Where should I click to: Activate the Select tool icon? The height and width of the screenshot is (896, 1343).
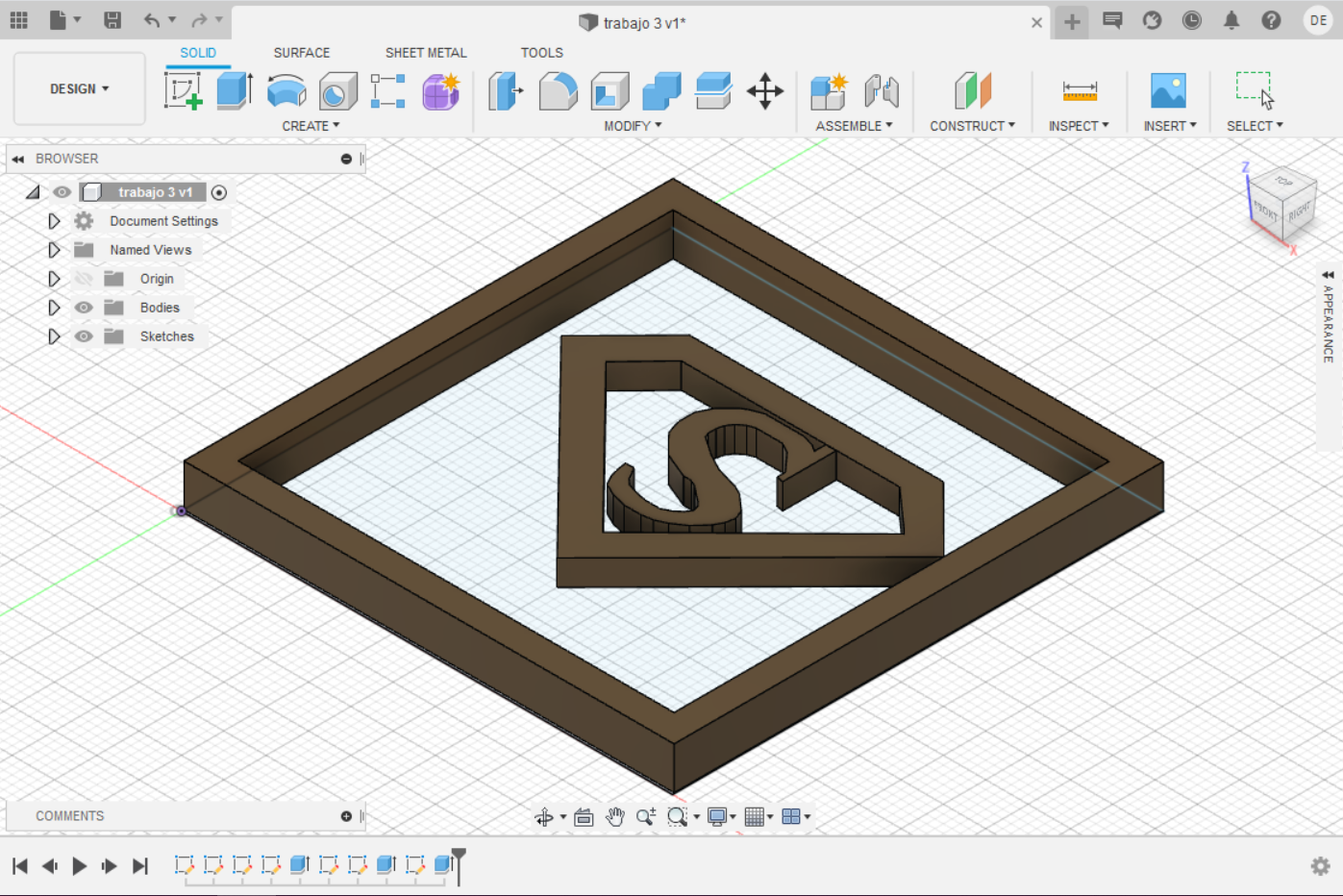tap(1255, 90)
